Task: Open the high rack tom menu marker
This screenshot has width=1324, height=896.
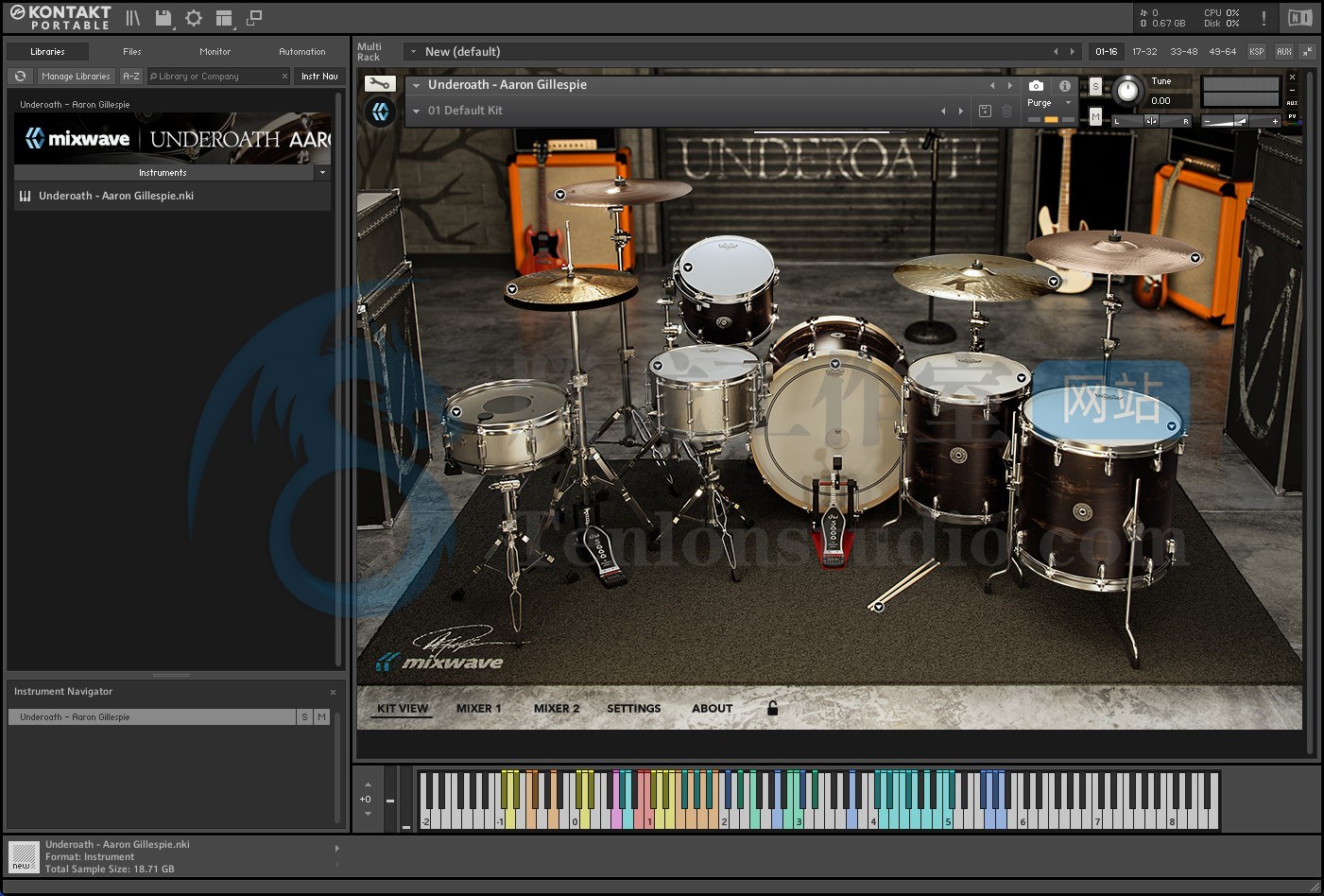Action: pos(688,267)
